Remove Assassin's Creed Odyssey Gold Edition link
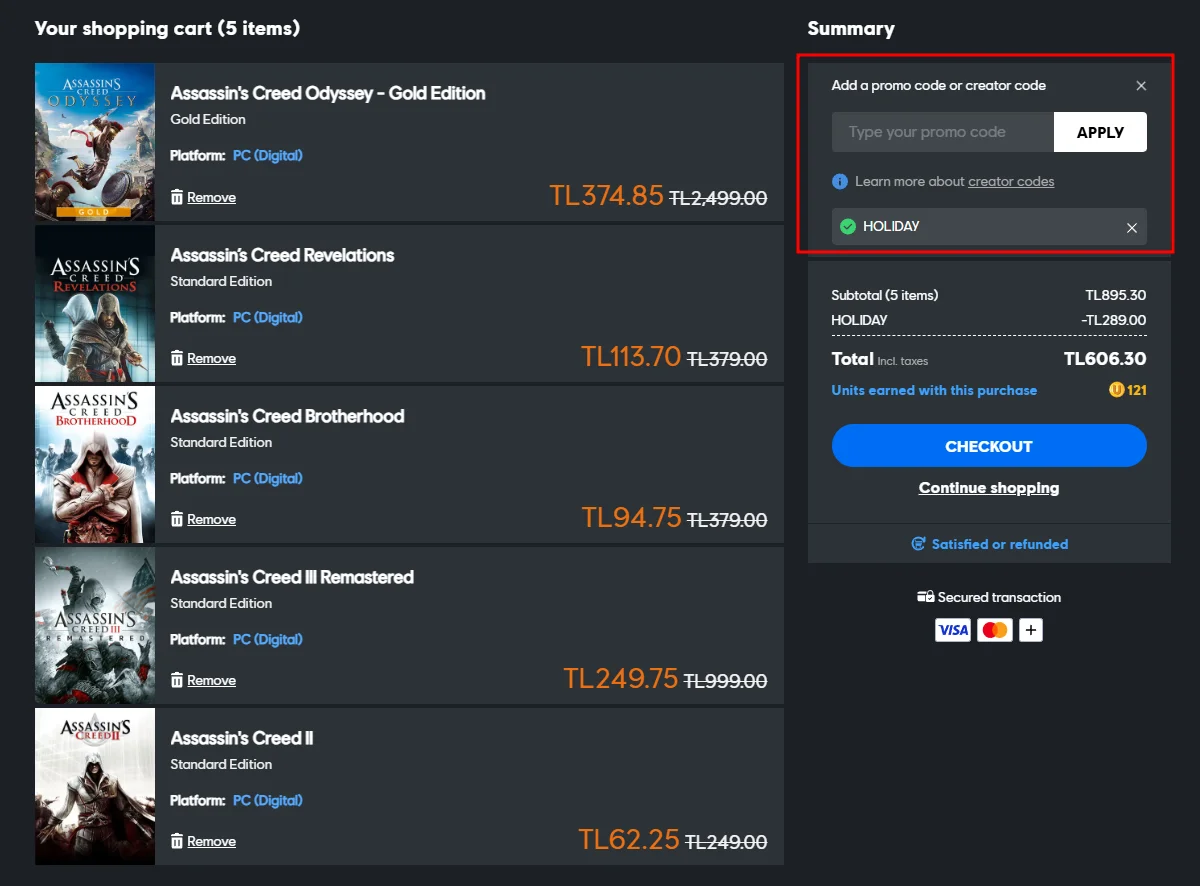The height and width of the screenshot is (886, 1200). (211, 197)
